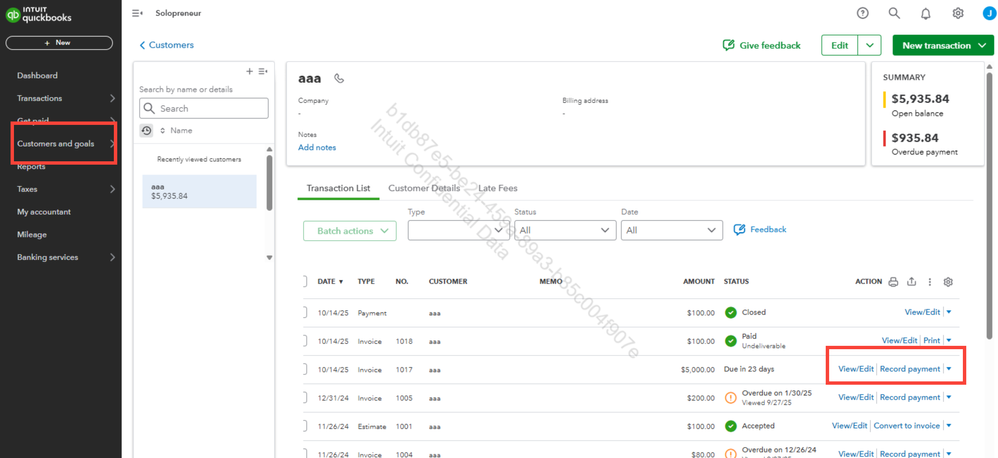Click the phone icon next to aaa

[339, 78]
